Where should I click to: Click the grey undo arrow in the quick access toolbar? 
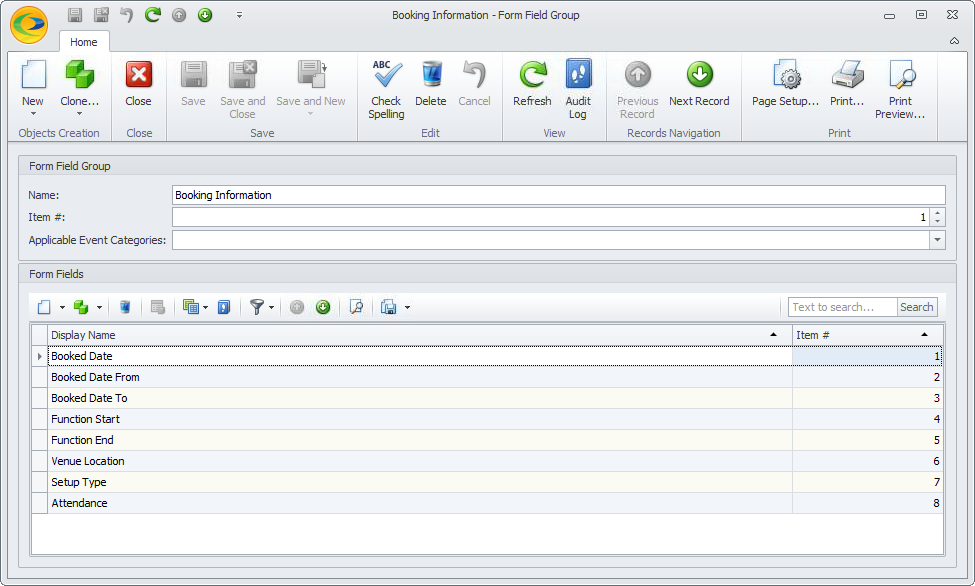click(x=127, y=14)
